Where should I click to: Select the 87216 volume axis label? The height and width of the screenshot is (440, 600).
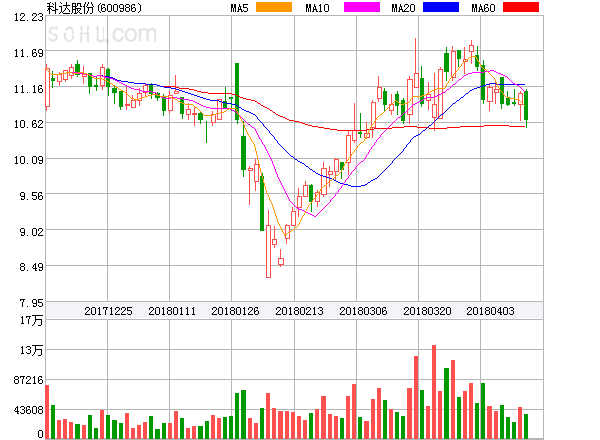point(28,380)
